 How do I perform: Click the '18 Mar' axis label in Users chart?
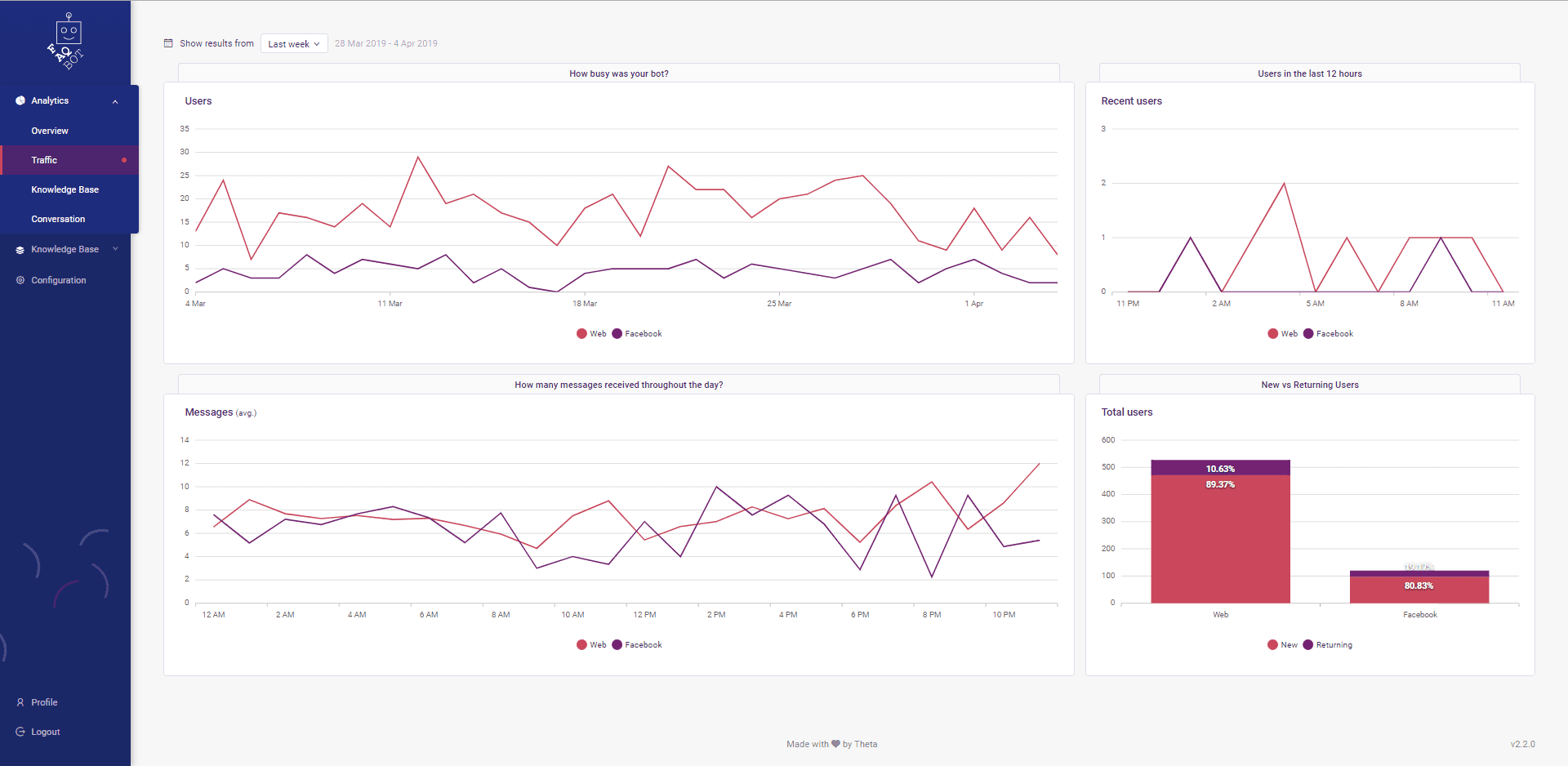point(585,304)
